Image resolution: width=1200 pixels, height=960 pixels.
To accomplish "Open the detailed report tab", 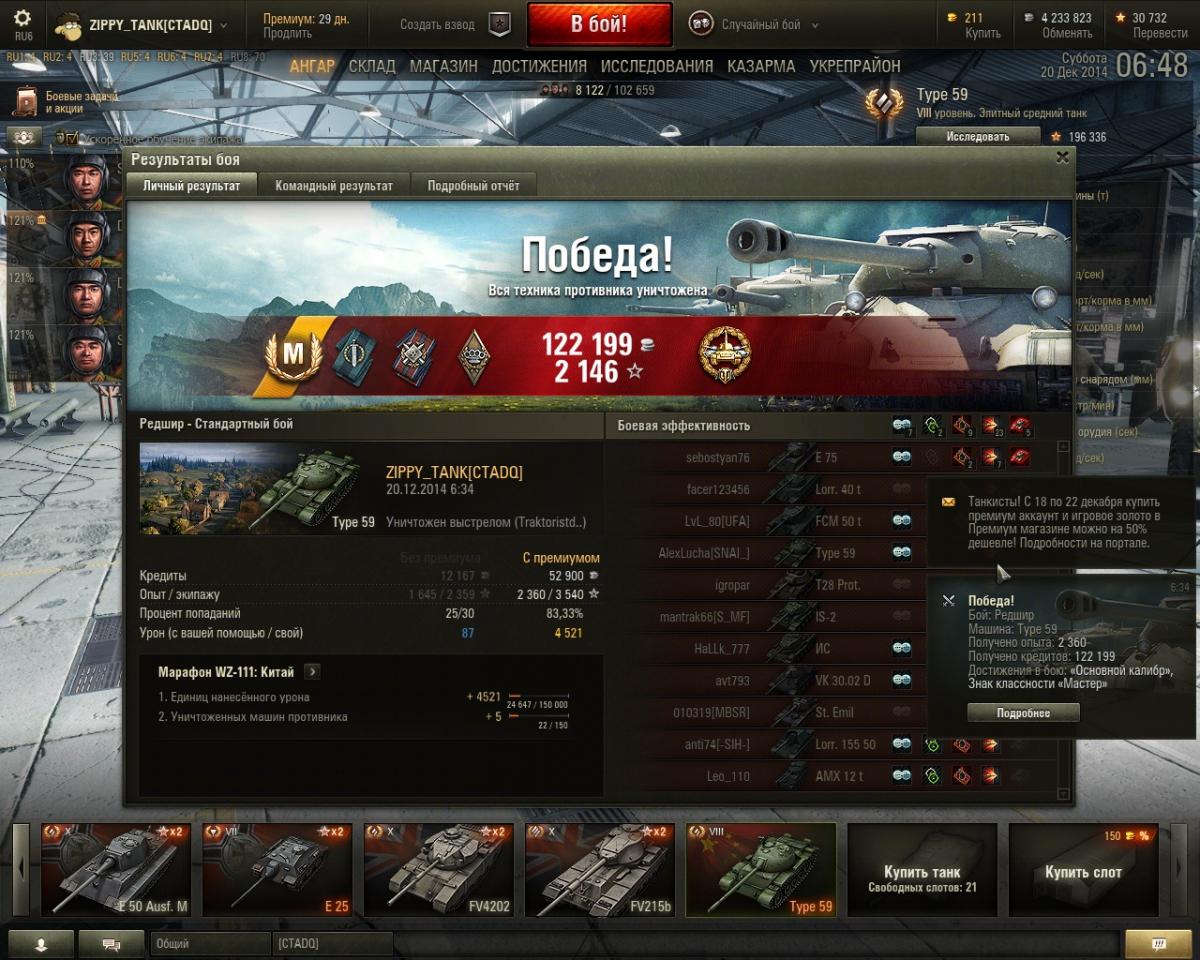I will (474, 185).
